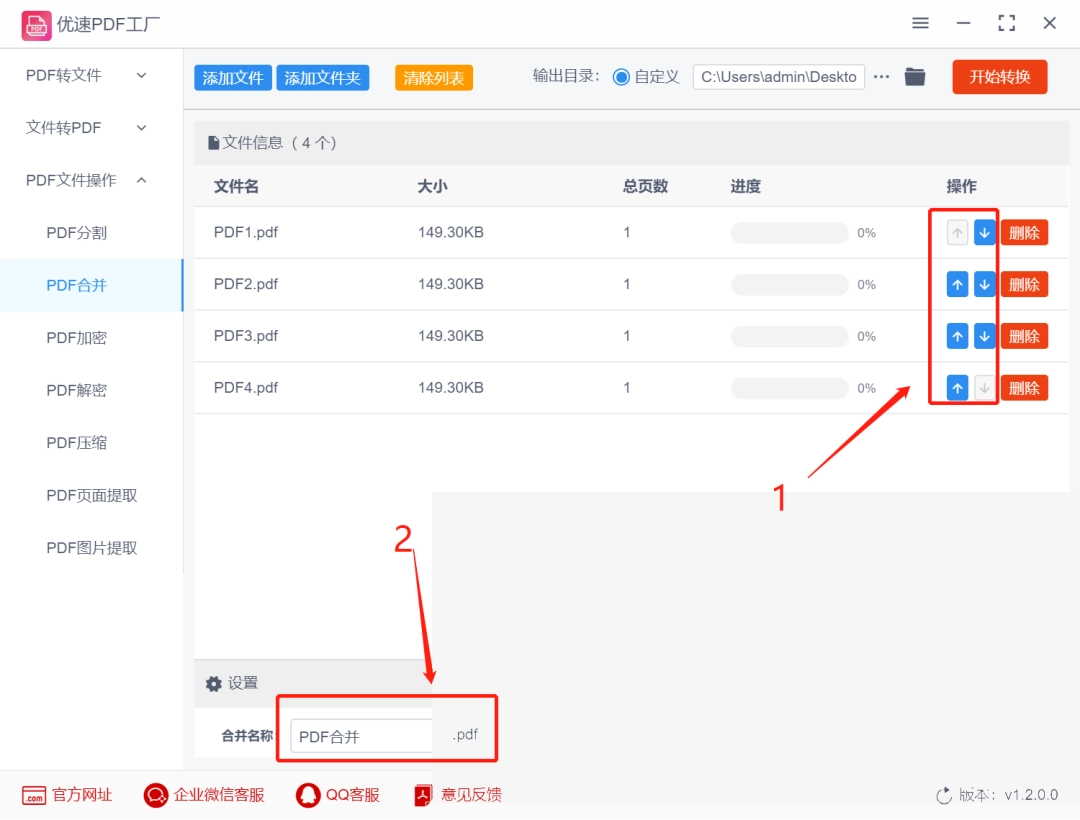Image resolution: width=1080 pixels, height=820 pixels.
Task: Select the PDF3.pdf file name
Action: pyautogui.click(x=246, y=336)
